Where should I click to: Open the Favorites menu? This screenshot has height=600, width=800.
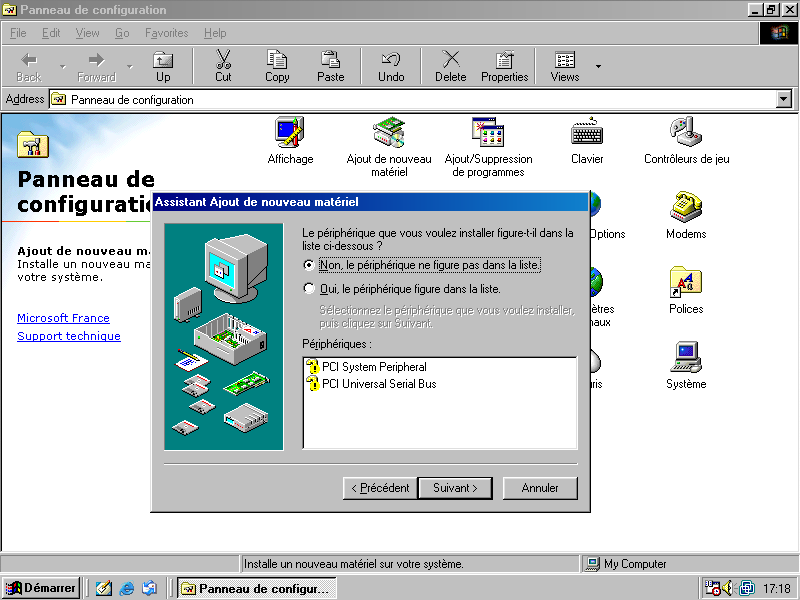pyautogui.click(x=166, y=33)
